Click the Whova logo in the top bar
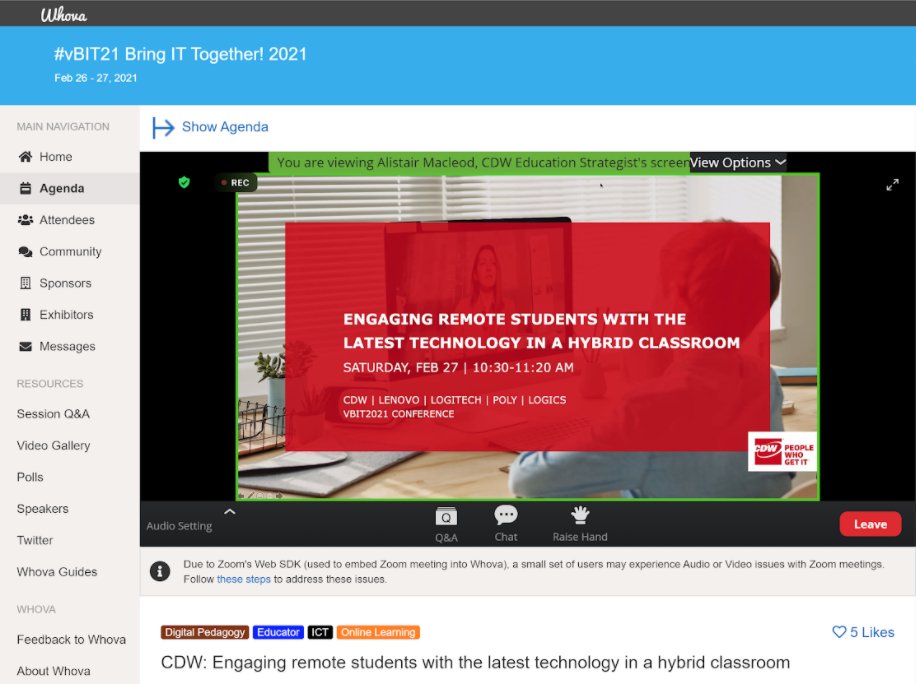 [x=64, y=14]
